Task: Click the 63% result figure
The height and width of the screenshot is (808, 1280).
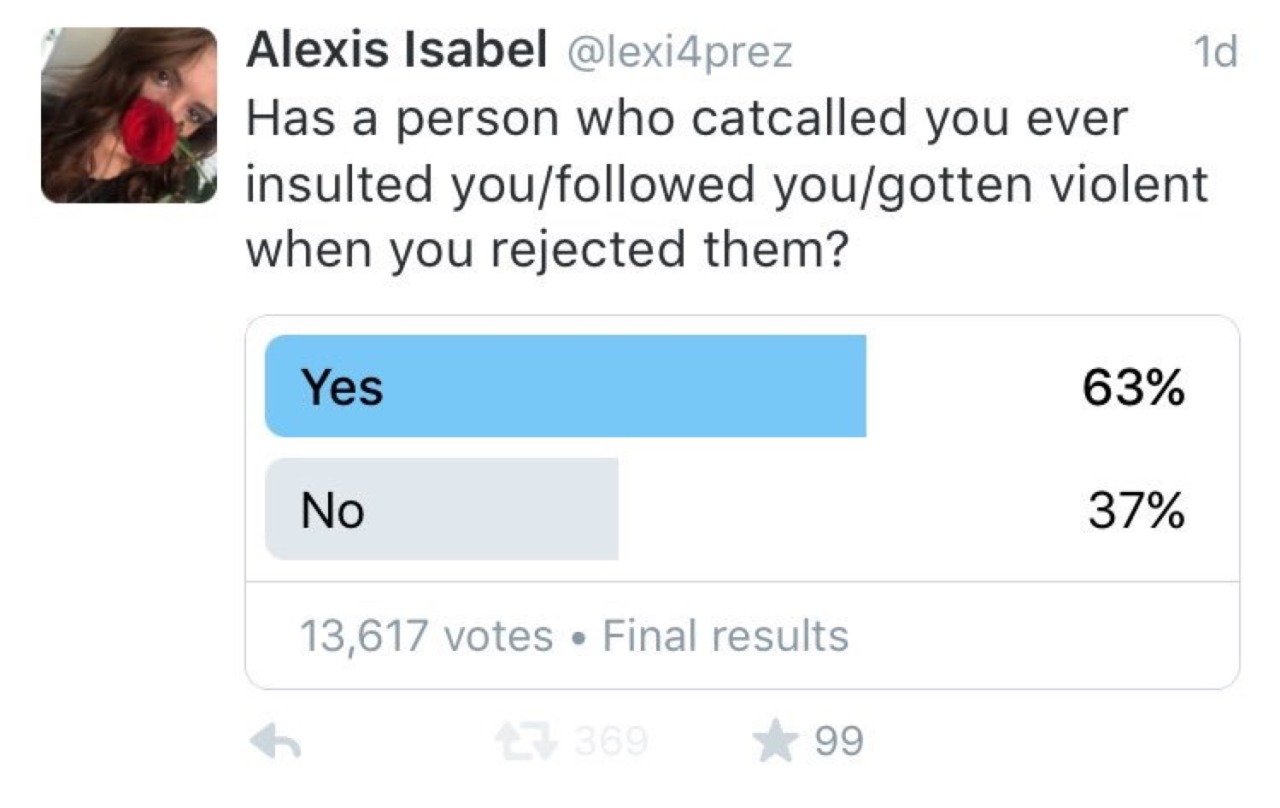Action: pos(1134,388)
